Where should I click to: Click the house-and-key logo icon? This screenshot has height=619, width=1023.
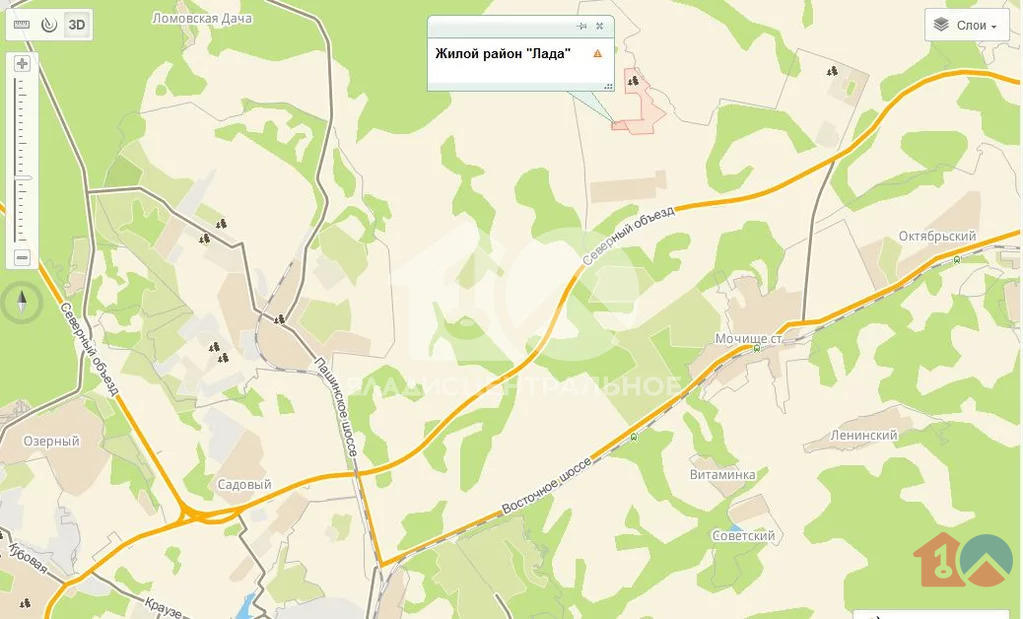coord(939,559)
